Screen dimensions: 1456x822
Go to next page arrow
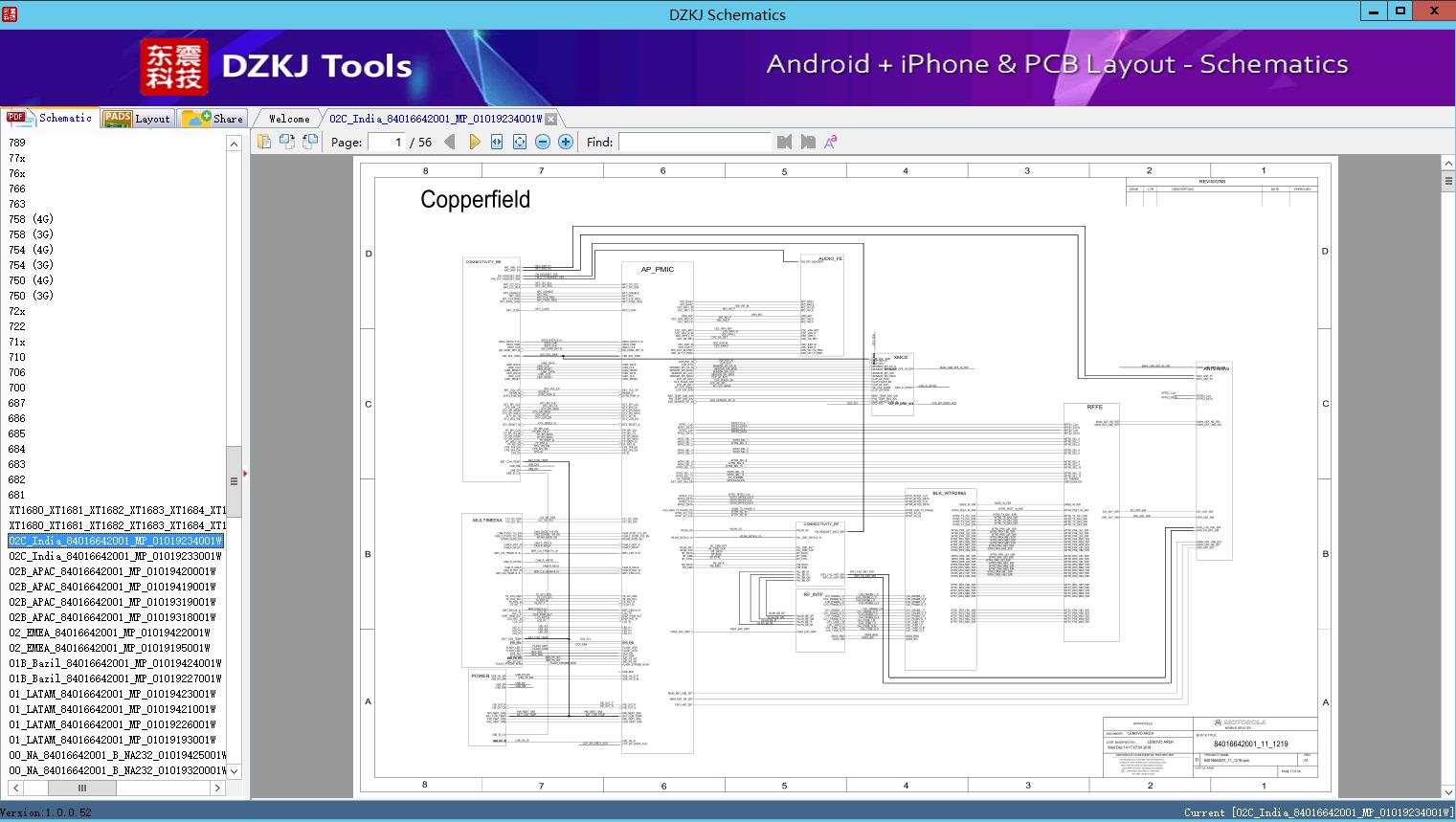pos(474,142)
